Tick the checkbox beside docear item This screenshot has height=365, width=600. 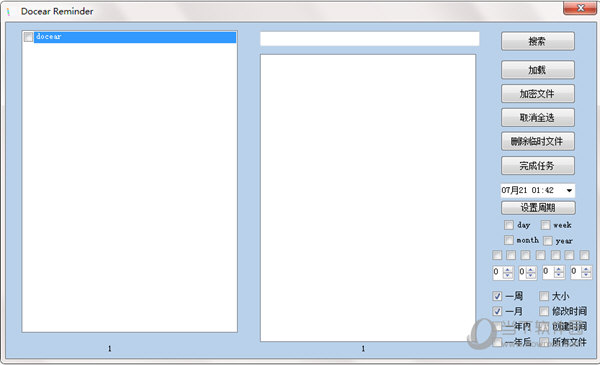point(28,37)
